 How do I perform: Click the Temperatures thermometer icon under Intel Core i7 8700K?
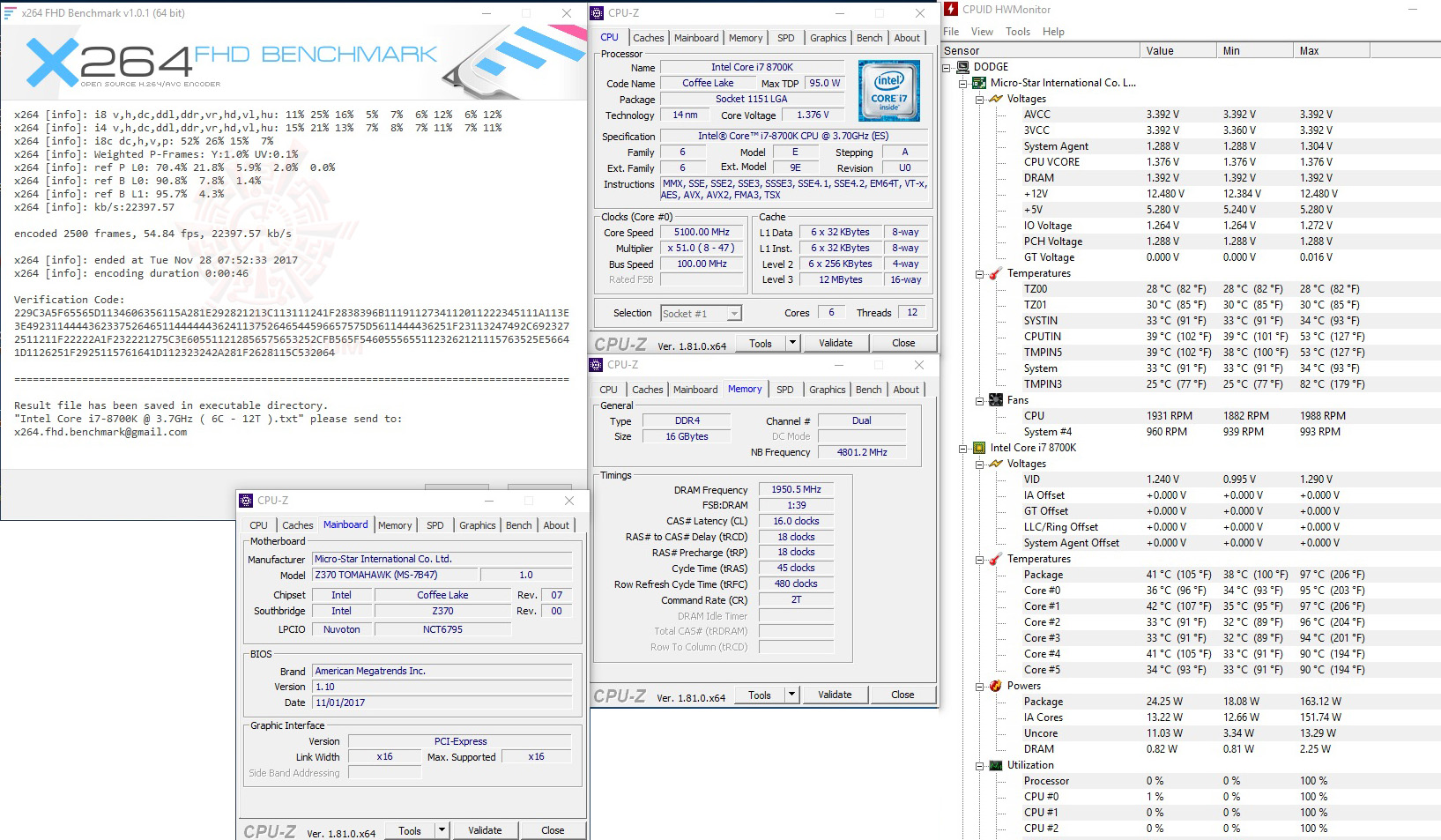pyautogui.click(x=996, y=559)
